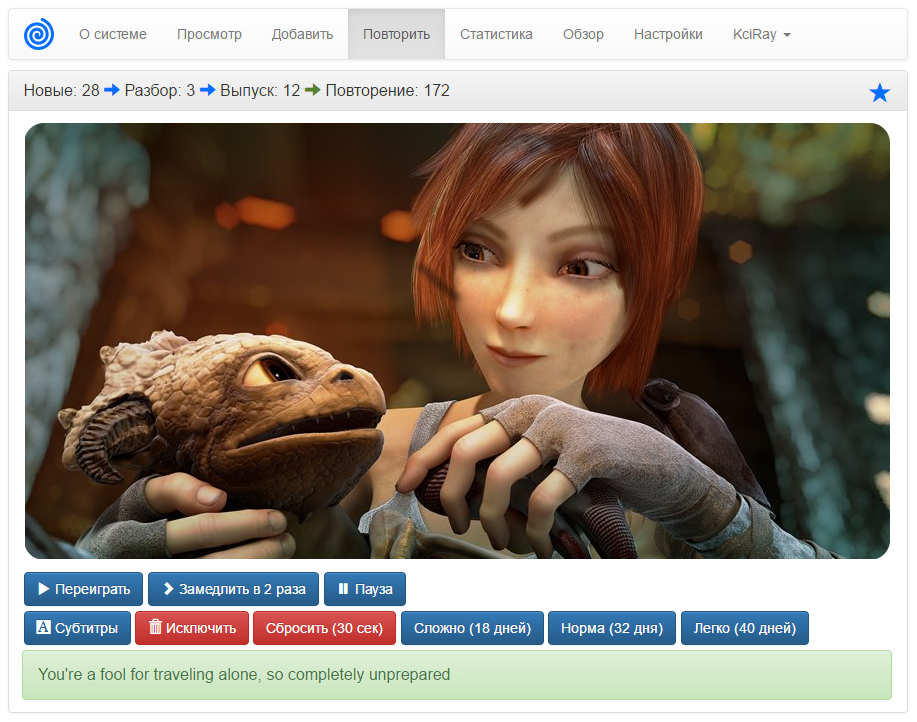Screen dimensions: 917x722
Task: Go to the Просмотр section
Action: point(209,34)
